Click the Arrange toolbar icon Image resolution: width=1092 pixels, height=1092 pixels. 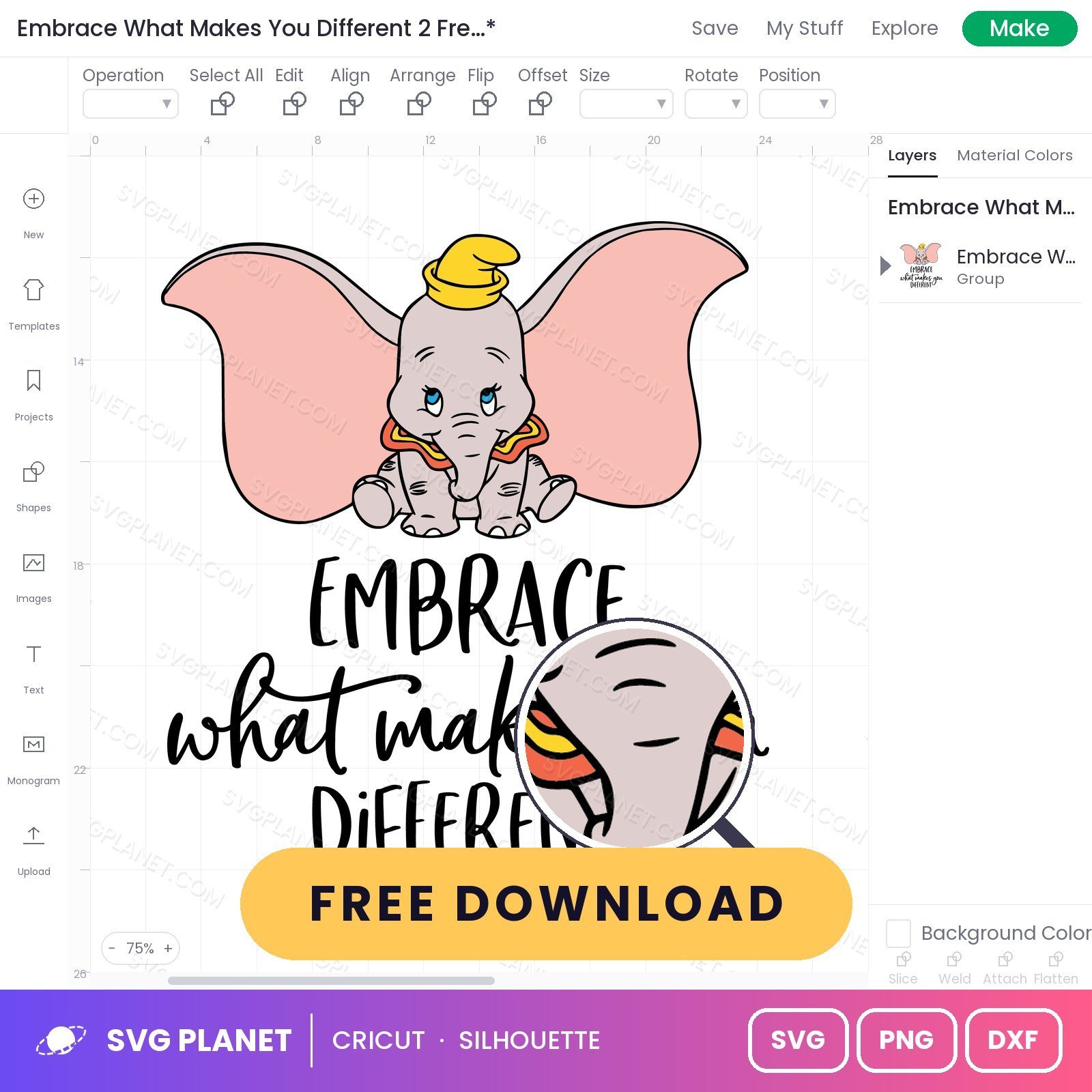pyautogui.click(x=419, y=104)
